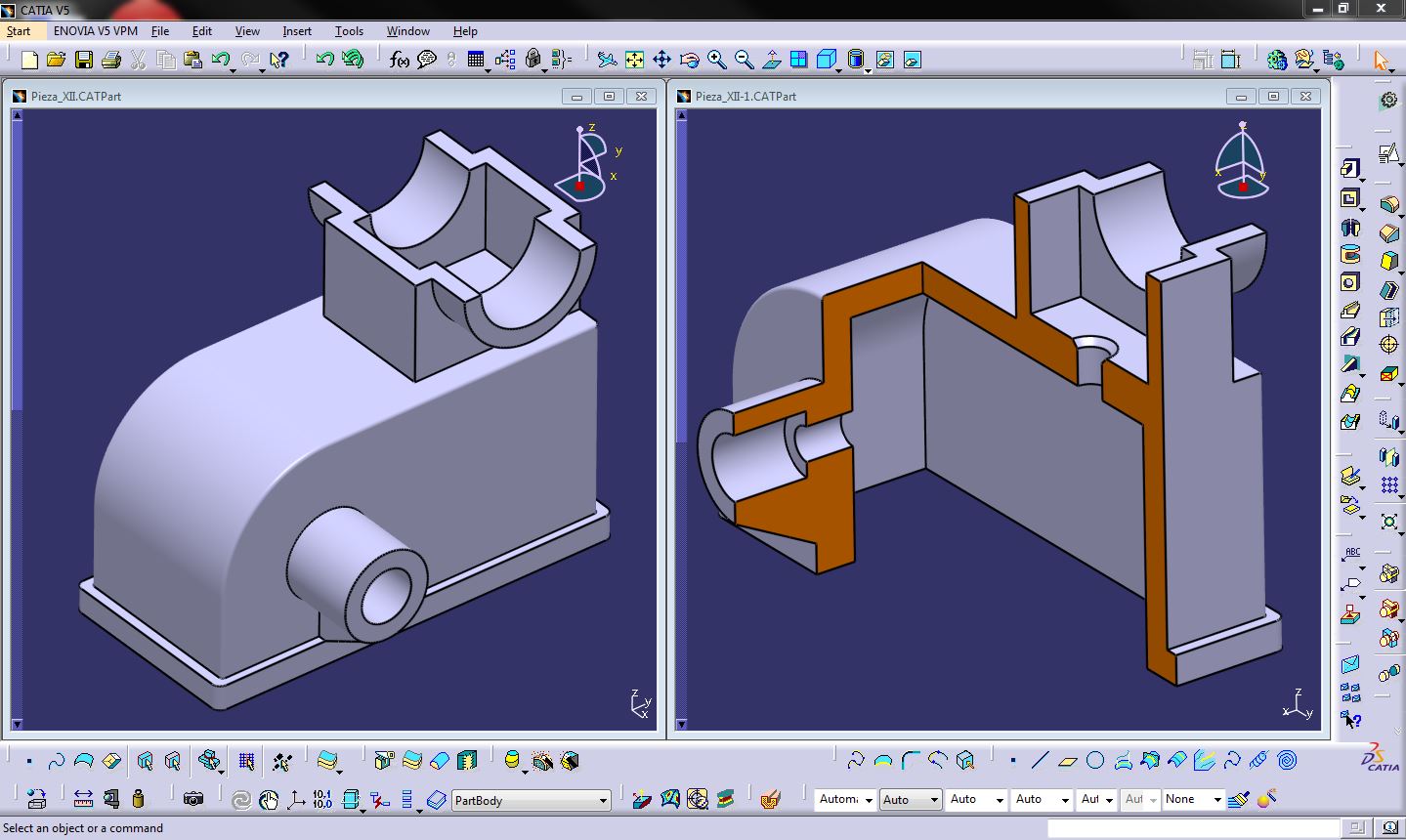Screen dimensions: 1406x840
Task: Minimize the Pieza_XII-1.CATPart window
Action: [1242, 96]
